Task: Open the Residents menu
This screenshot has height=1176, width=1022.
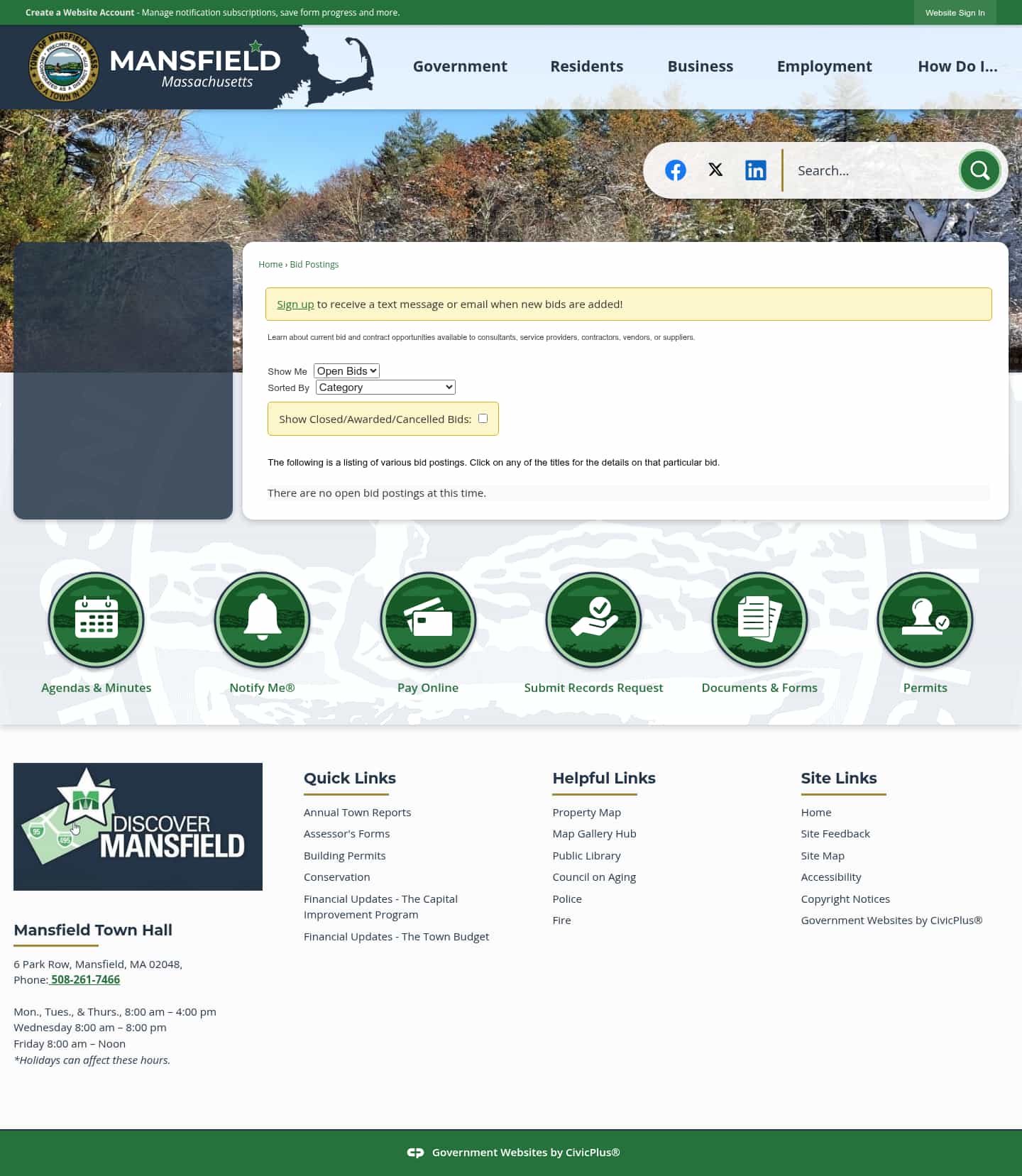Action: (x=587, y=66)
